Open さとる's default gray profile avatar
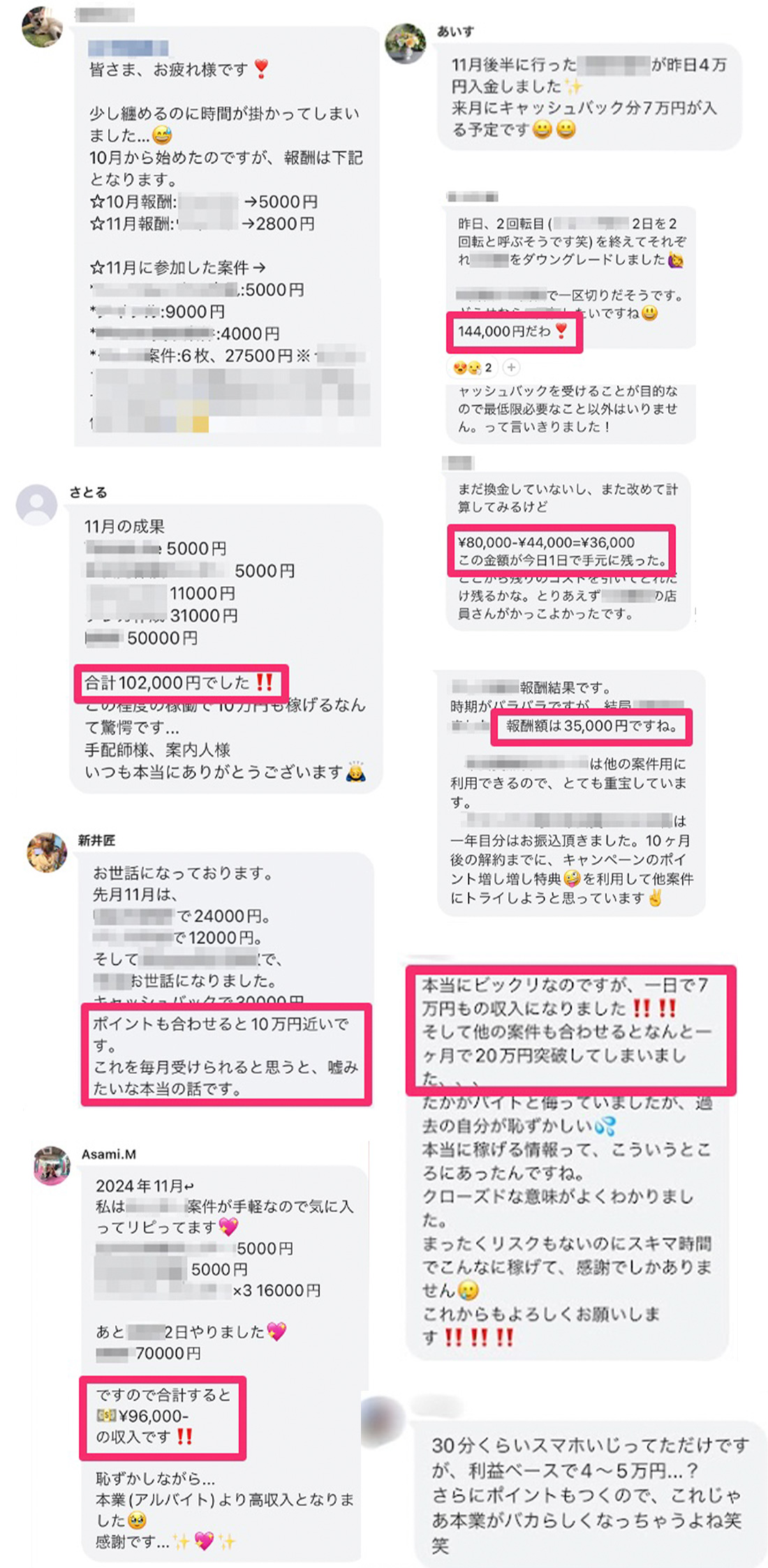The image size is (768, 1568). [x=36, y=505]
